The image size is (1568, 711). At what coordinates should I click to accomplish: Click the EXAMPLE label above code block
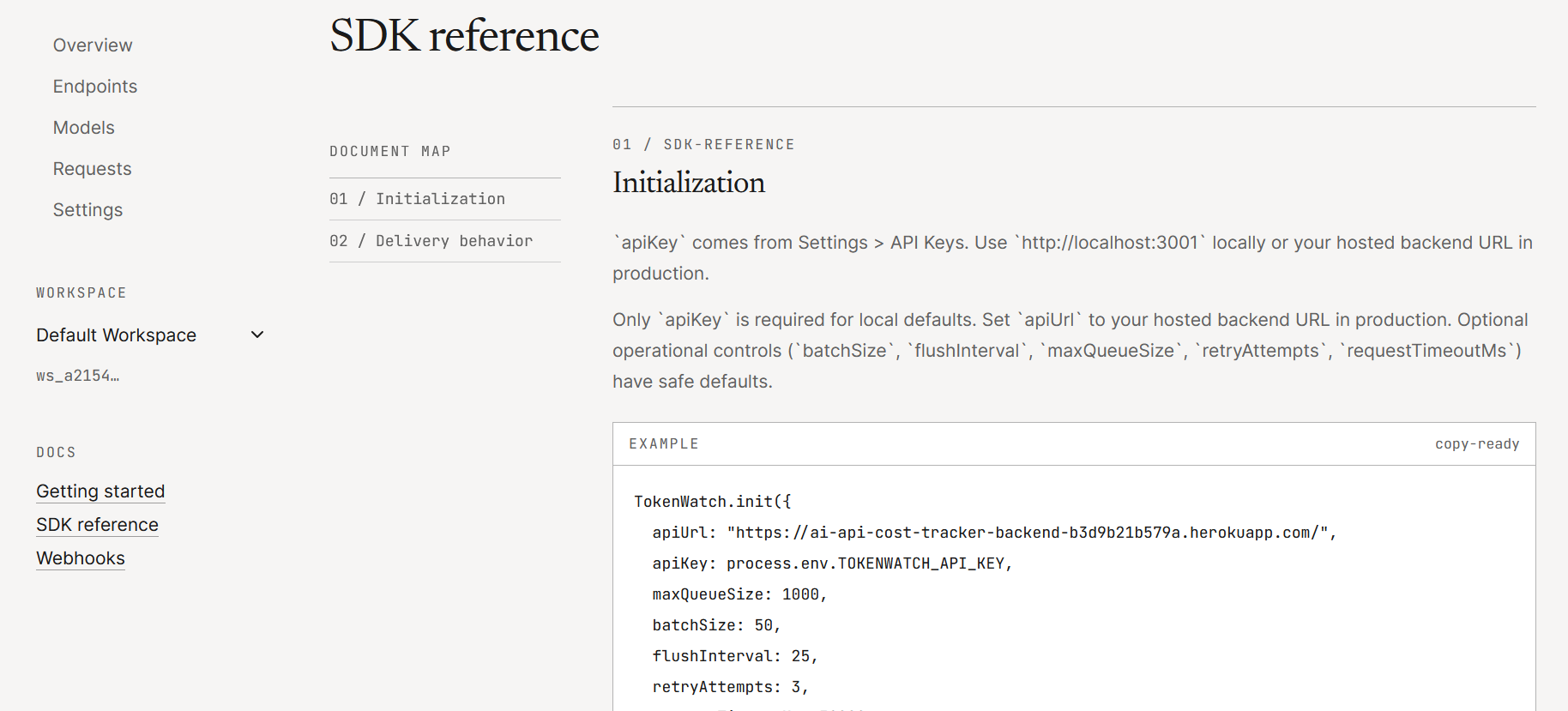coord(664,444)
